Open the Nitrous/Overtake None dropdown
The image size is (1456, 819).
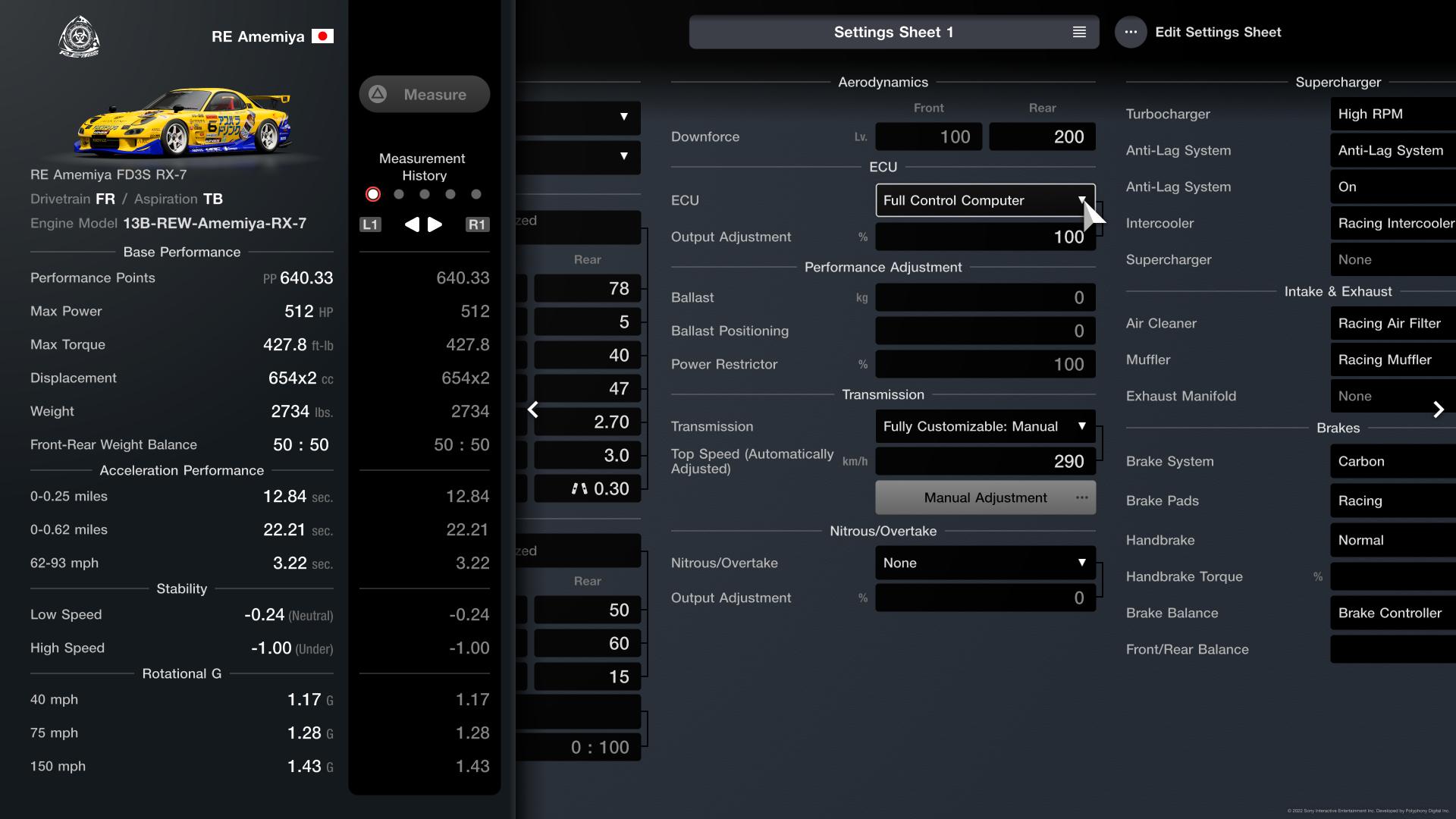click(985, 563)
